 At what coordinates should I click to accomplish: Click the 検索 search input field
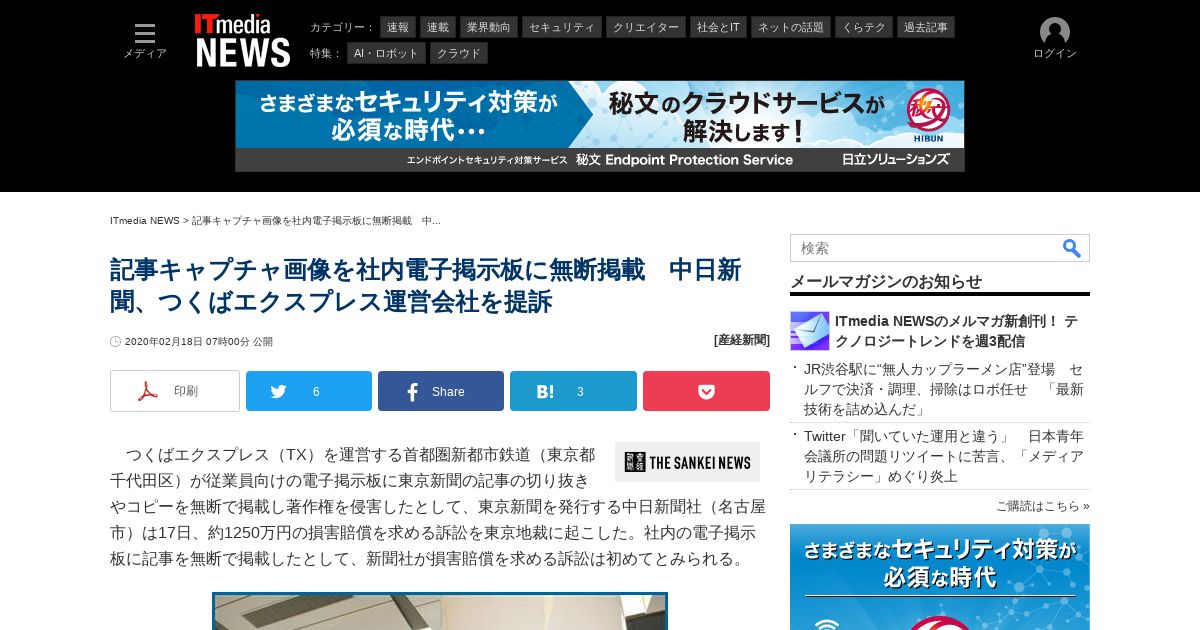coord(925,248)
